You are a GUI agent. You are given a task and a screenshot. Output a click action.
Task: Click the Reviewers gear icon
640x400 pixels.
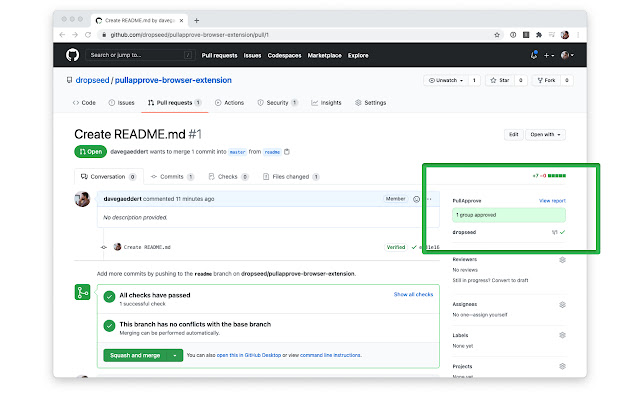click(x=562, y=259)
